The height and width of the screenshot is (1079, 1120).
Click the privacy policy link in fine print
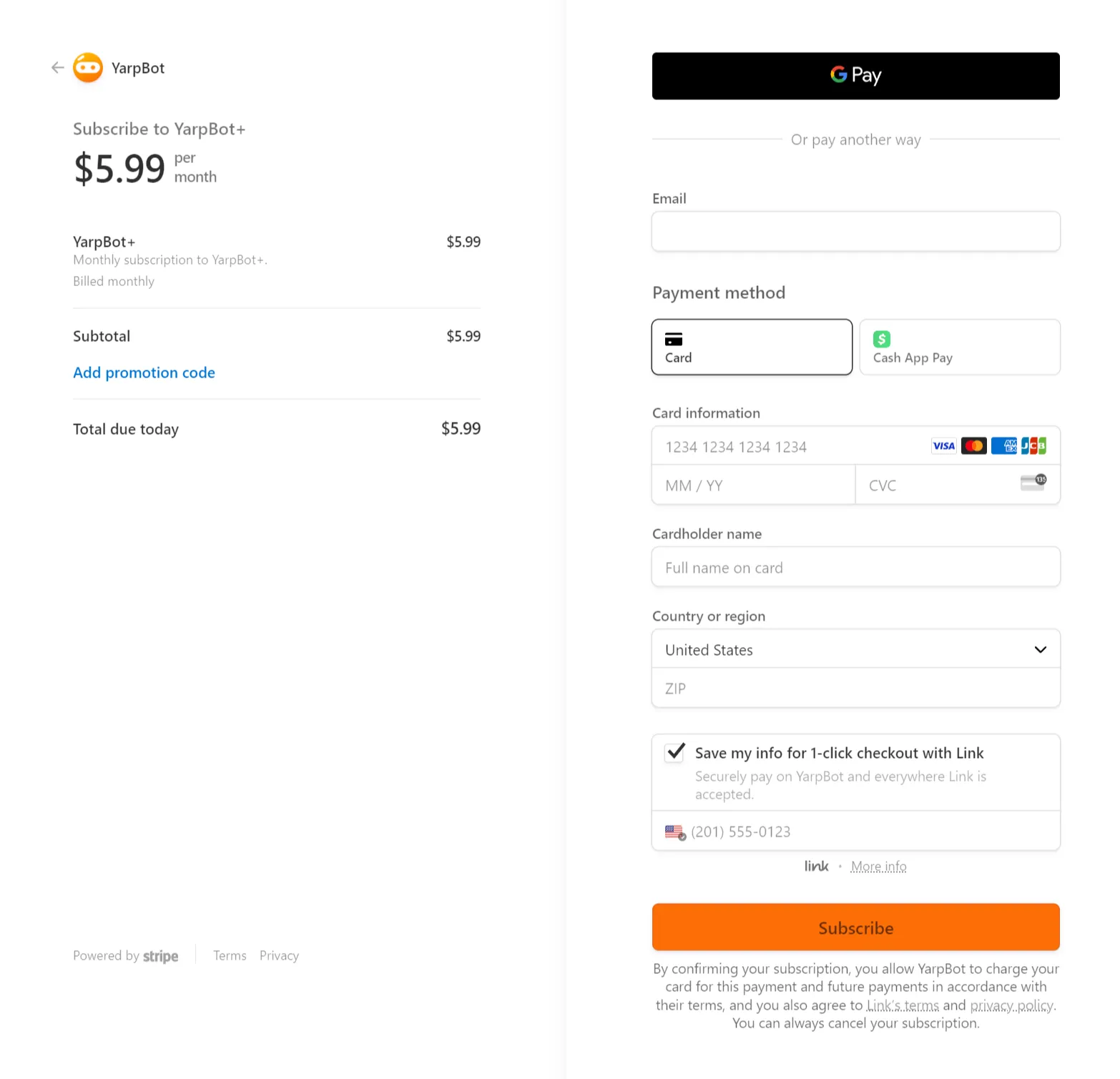(1011, 1005)
